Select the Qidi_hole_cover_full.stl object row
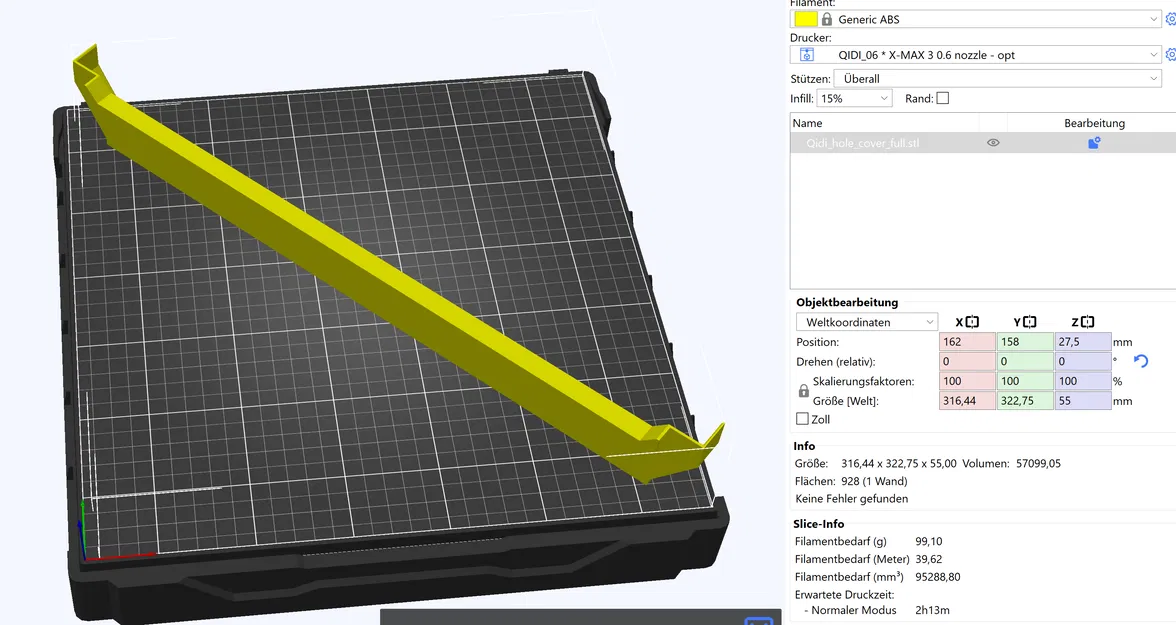This screenshot has height=625, width=1176. [983, 143]
